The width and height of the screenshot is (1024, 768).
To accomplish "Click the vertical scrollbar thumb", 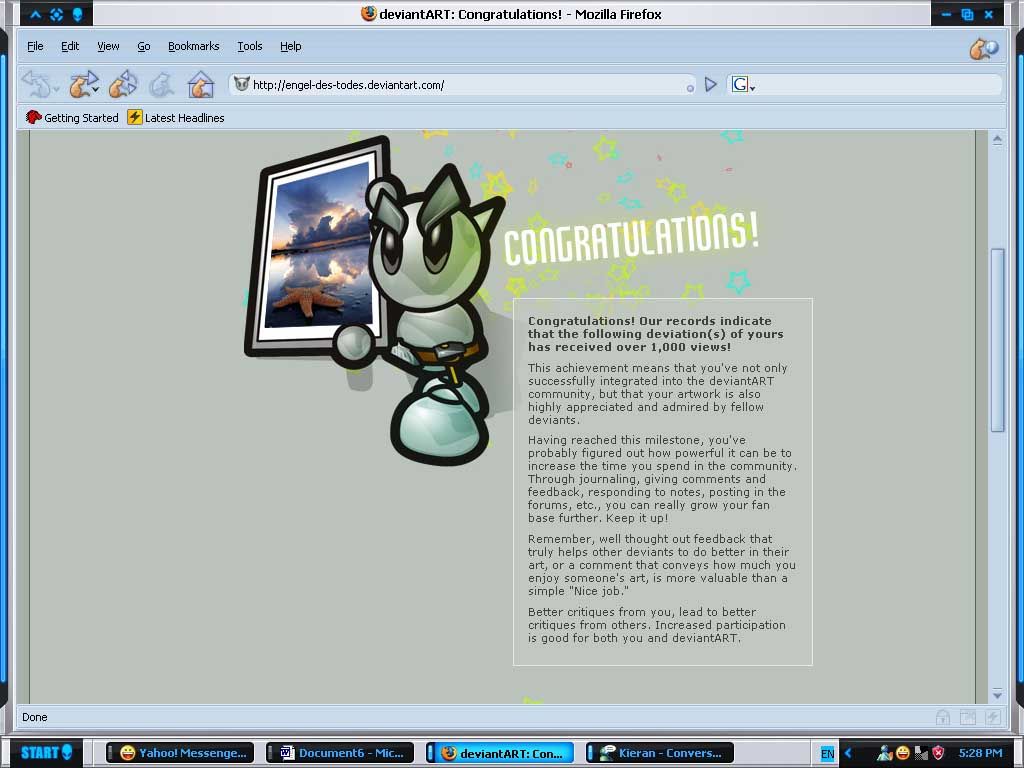I will pos(997,340).
